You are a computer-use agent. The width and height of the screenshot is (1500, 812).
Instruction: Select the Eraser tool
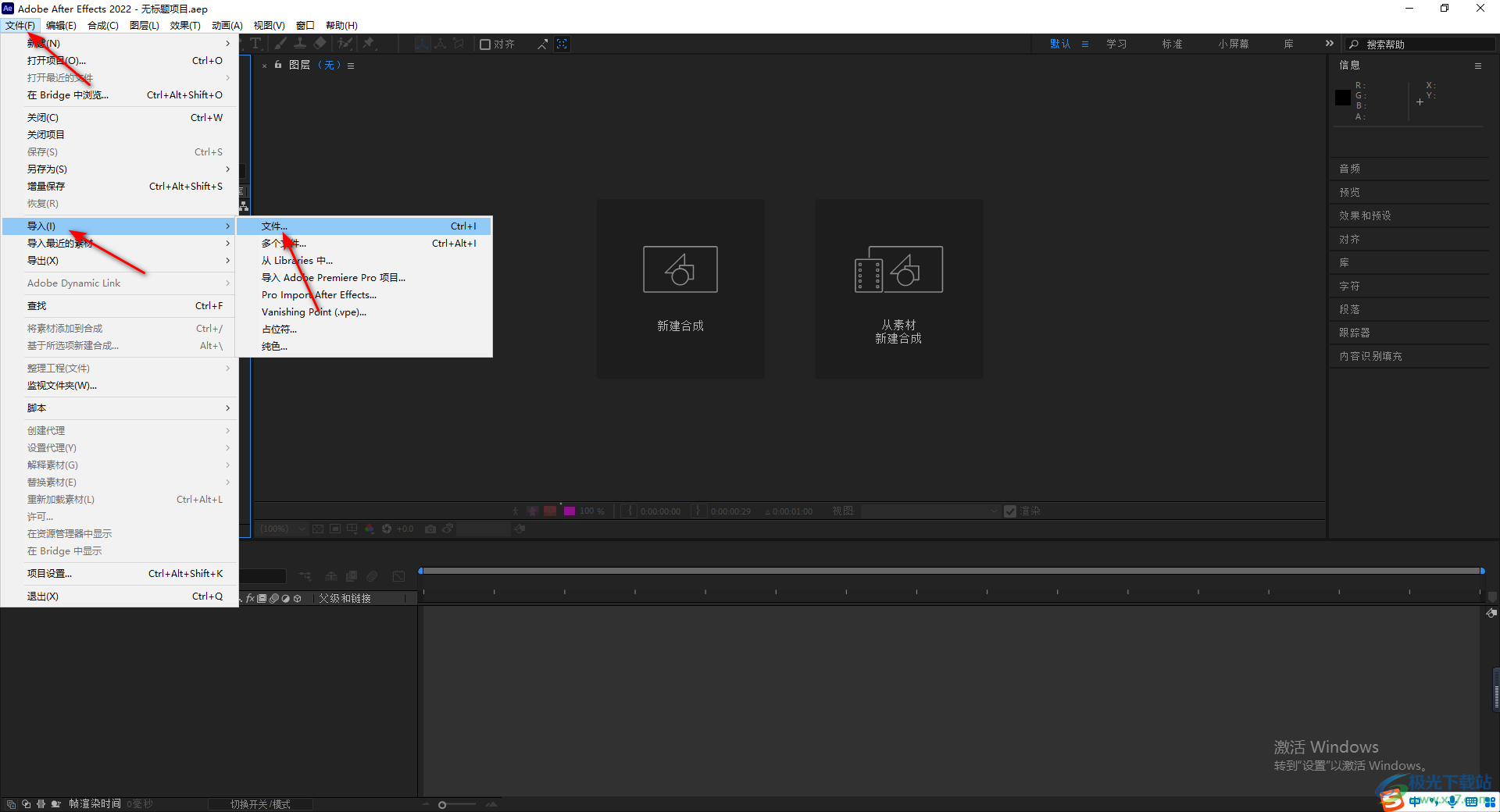click(320, 44)
